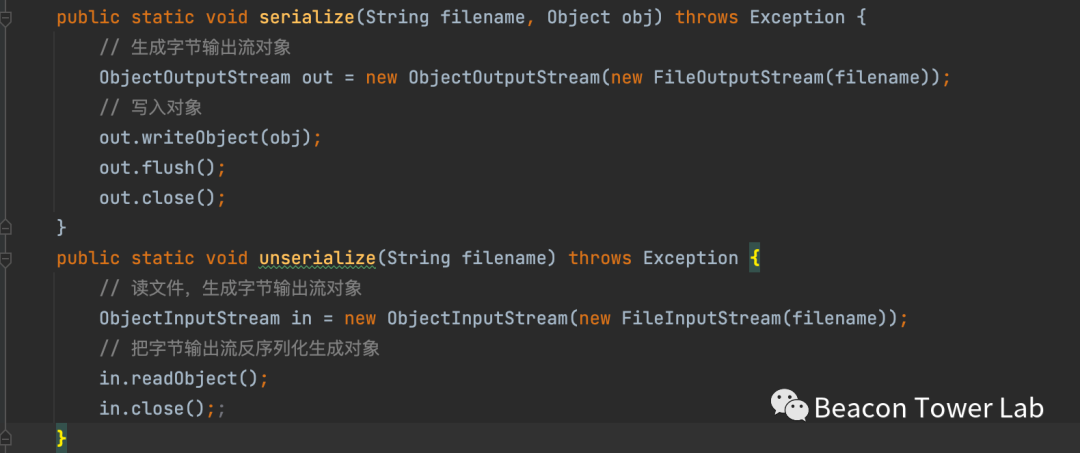1080x453 pixels.
Task: Click the serialize method closing fold marker
Action: point(6,228)
